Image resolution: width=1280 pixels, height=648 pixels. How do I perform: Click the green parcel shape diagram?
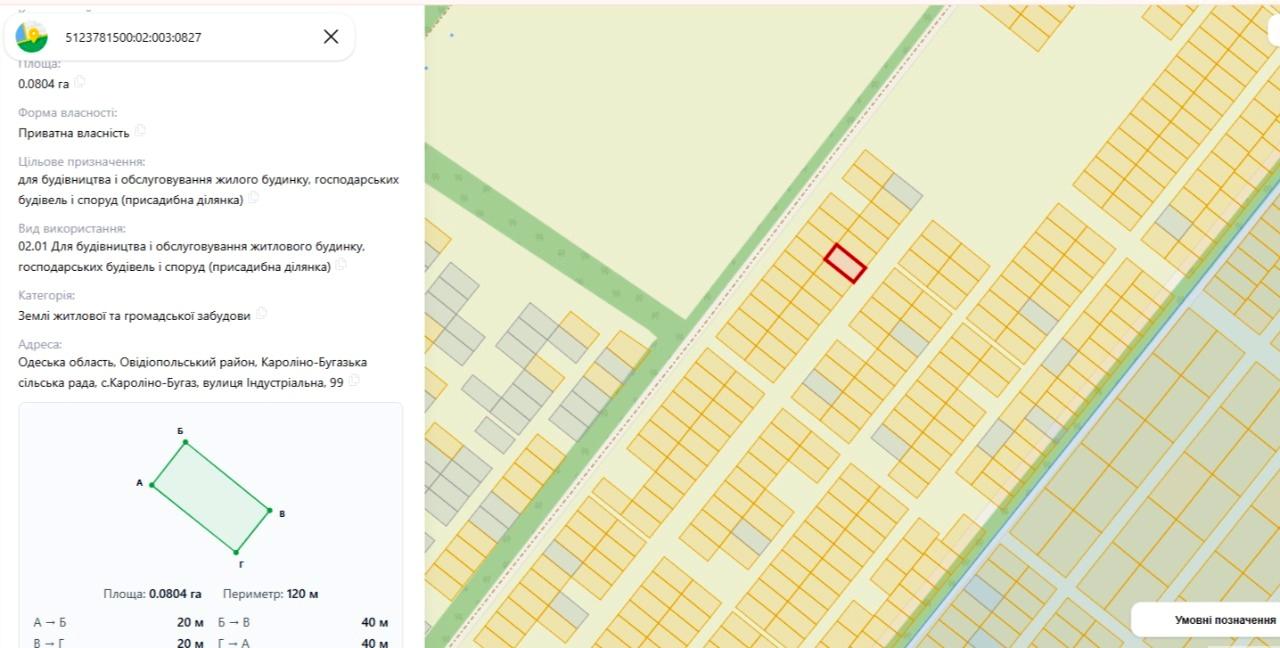click(x=210, y=497)
